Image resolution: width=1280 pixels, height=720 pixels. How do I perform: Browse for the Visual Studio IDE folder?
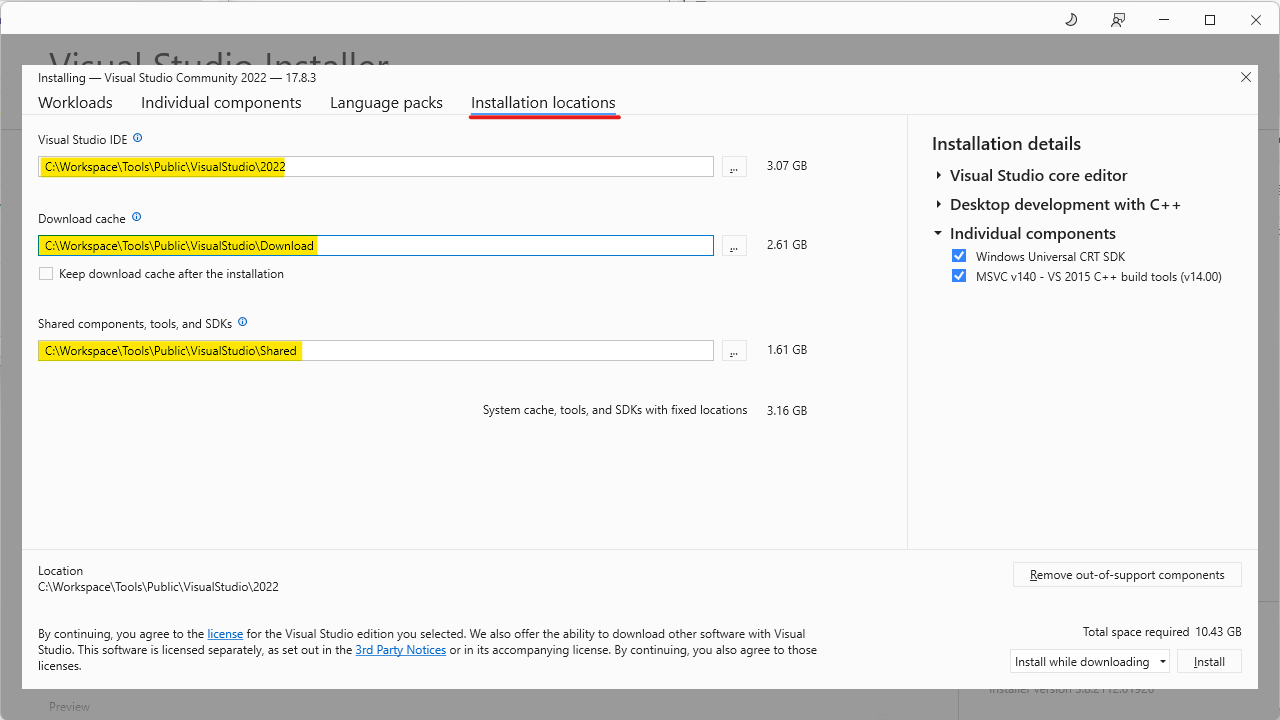pyautogui.click(x=733, y=166)
